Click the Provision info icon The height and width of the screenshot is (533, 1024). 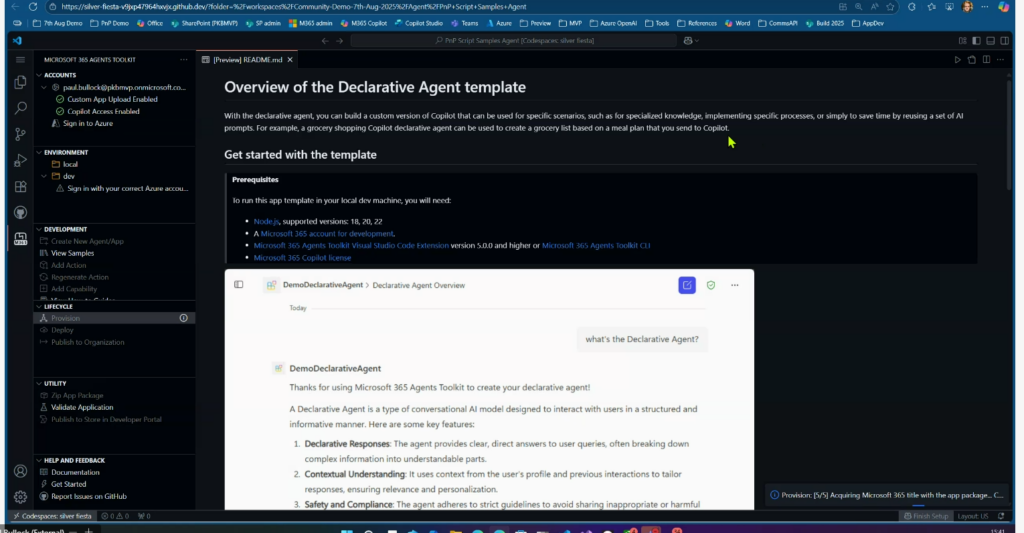tap(184, 318)
